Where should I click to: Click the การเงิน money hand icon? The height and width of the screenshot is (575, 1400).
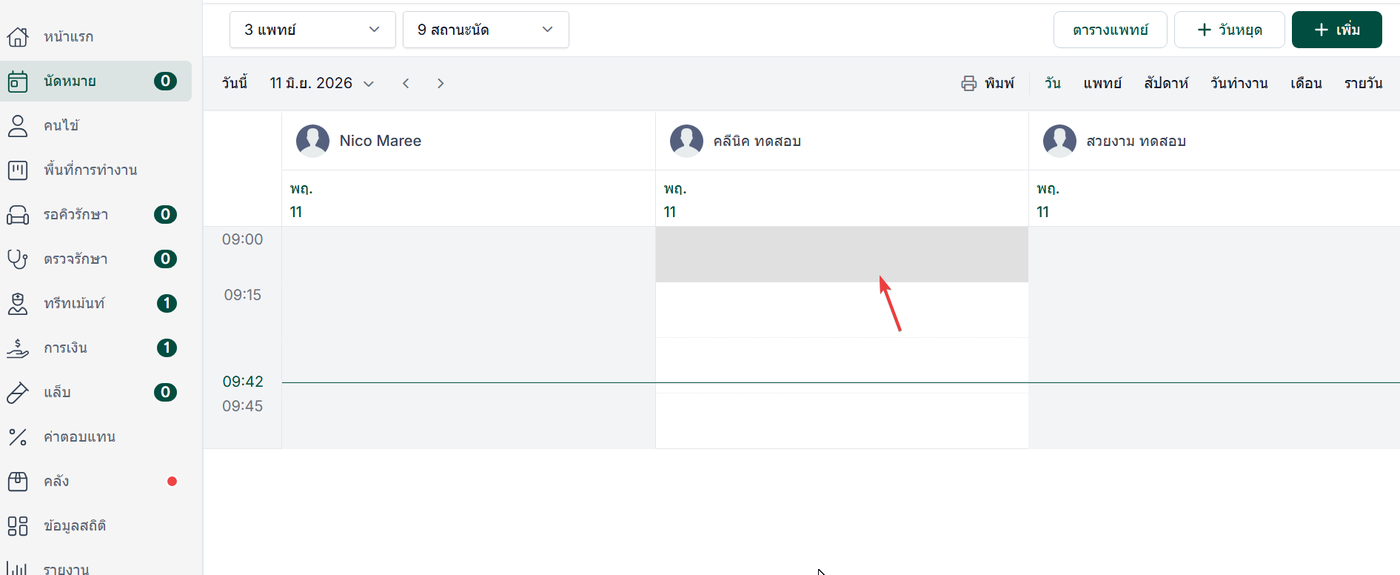coord(17,348)
